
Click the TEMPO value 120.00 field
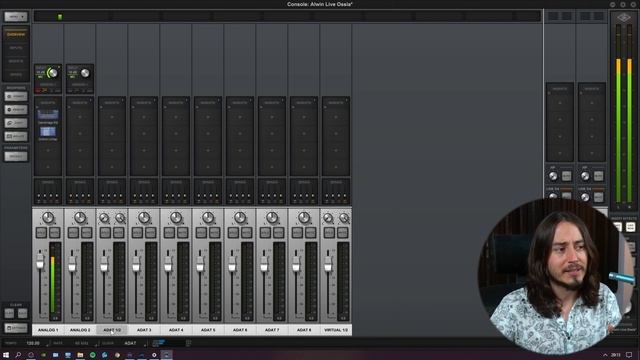click(x=33, y=343)
